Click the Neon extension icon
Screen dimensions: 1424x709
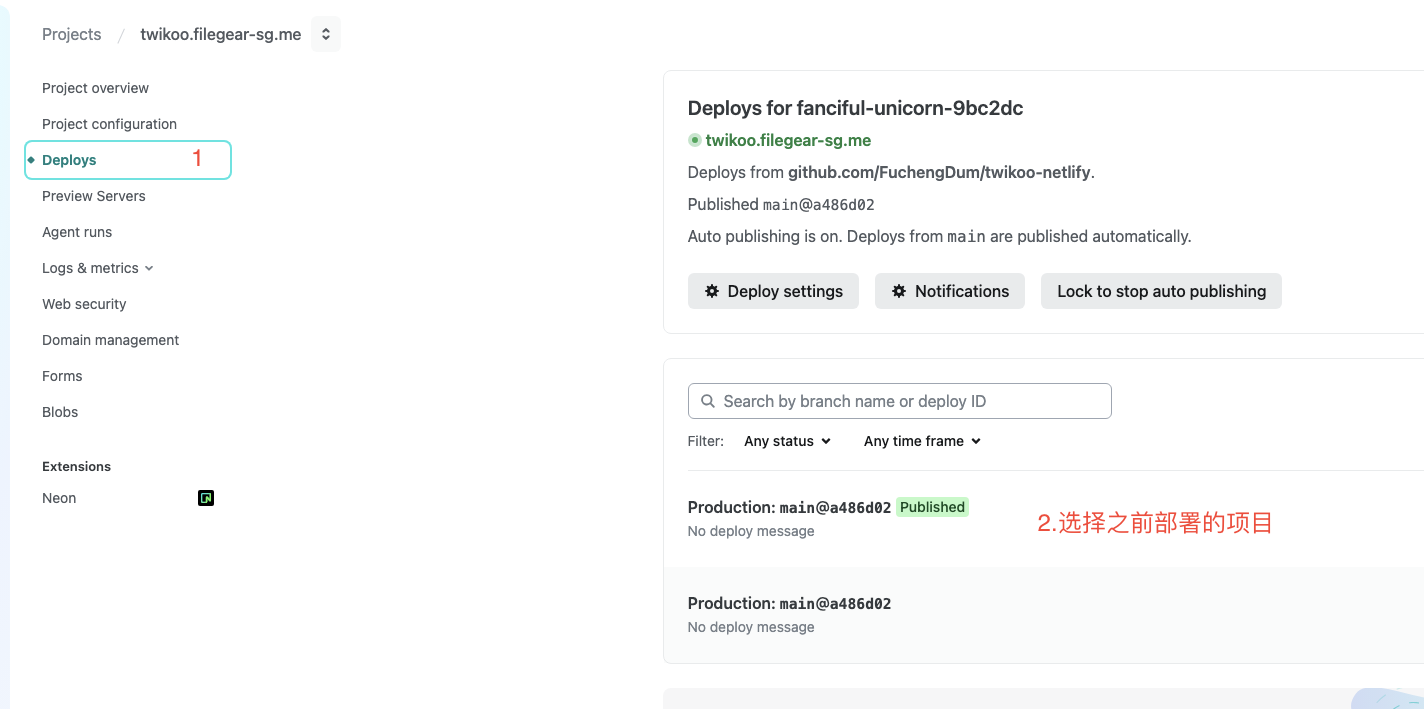[x=206, y=498]
